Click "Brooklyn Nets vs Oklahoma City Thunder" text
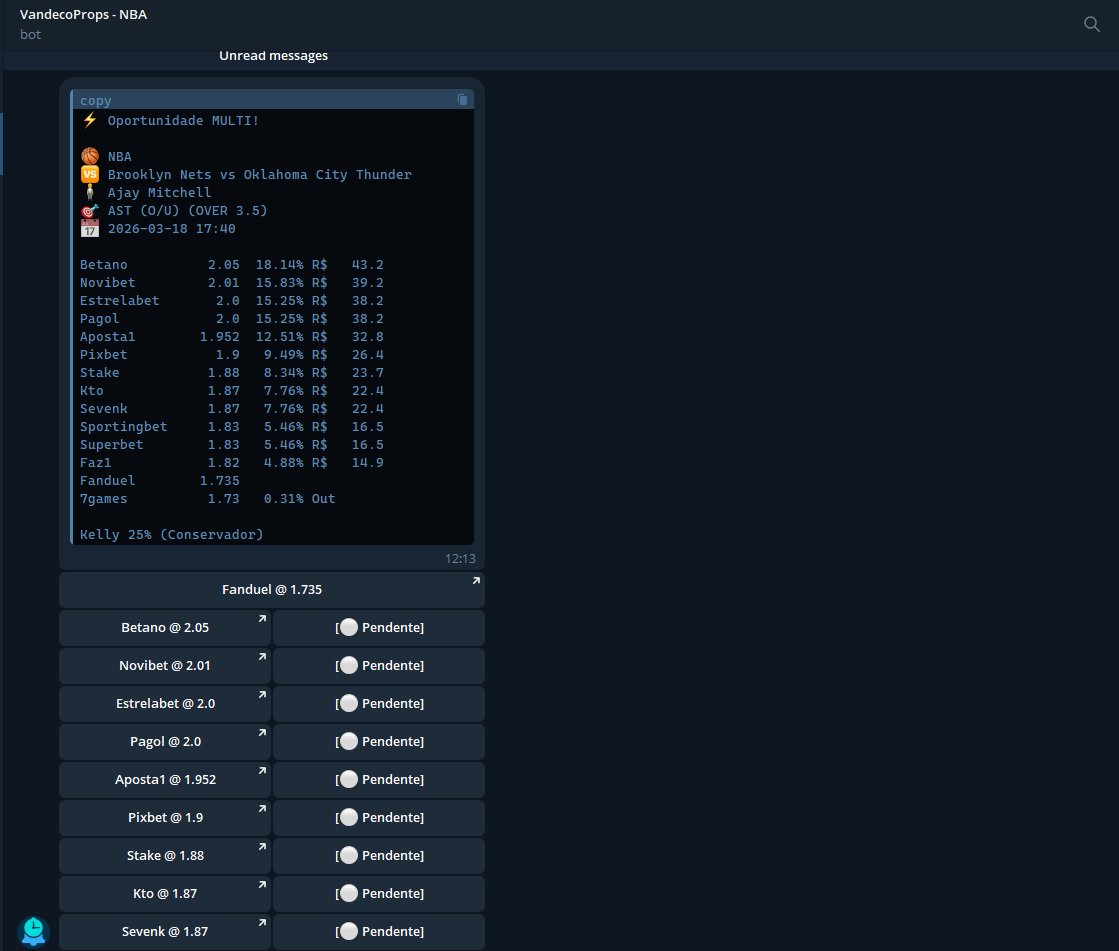This screenshot has height=951, width=1119. (259, 175)
